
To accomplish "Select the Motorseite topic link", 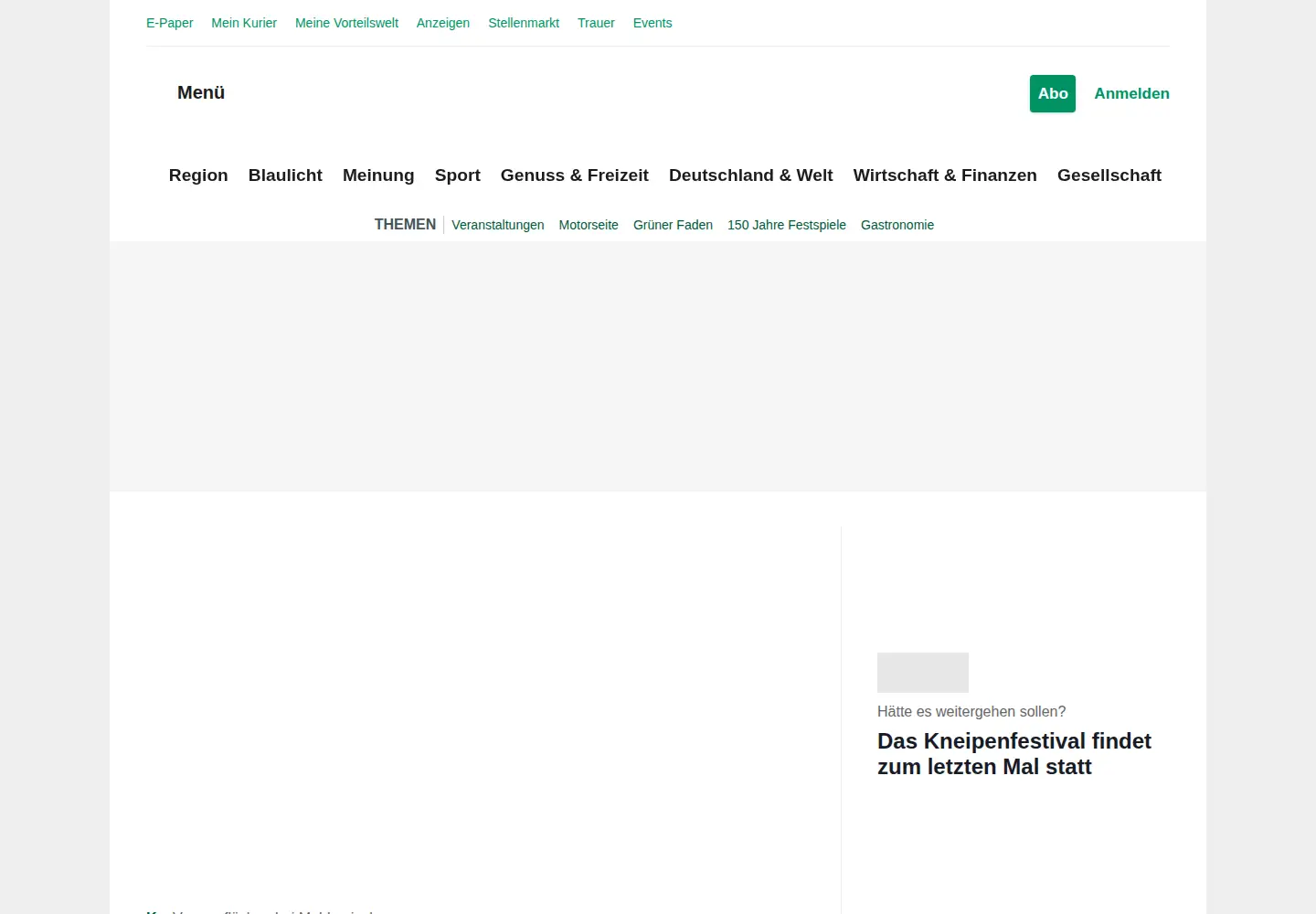I will tap(589, 225).
